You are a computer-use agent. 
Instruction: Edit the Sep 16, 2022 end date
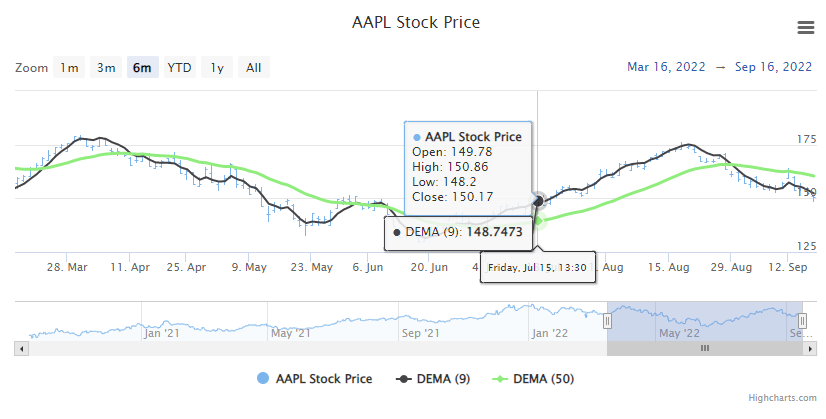[776, 67]
